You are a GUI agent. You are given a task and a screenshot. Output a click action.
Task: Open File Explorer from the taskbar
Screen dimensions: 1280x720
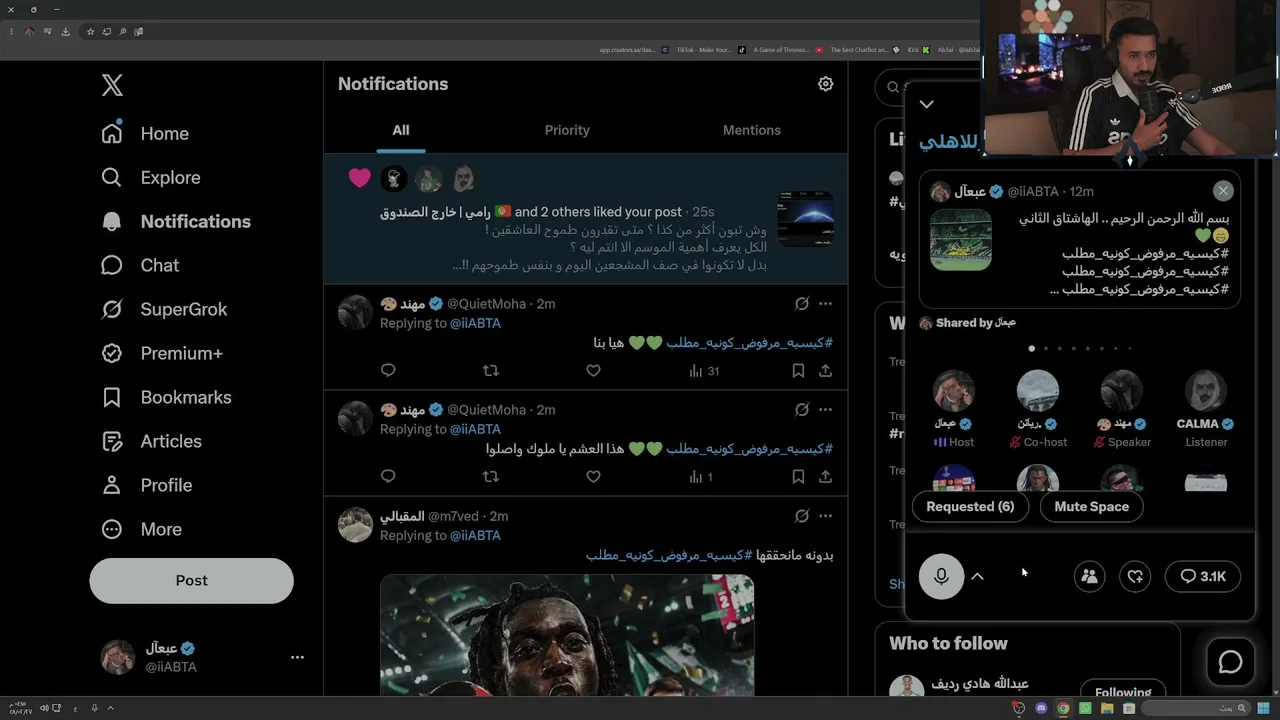coord(1107,708)
